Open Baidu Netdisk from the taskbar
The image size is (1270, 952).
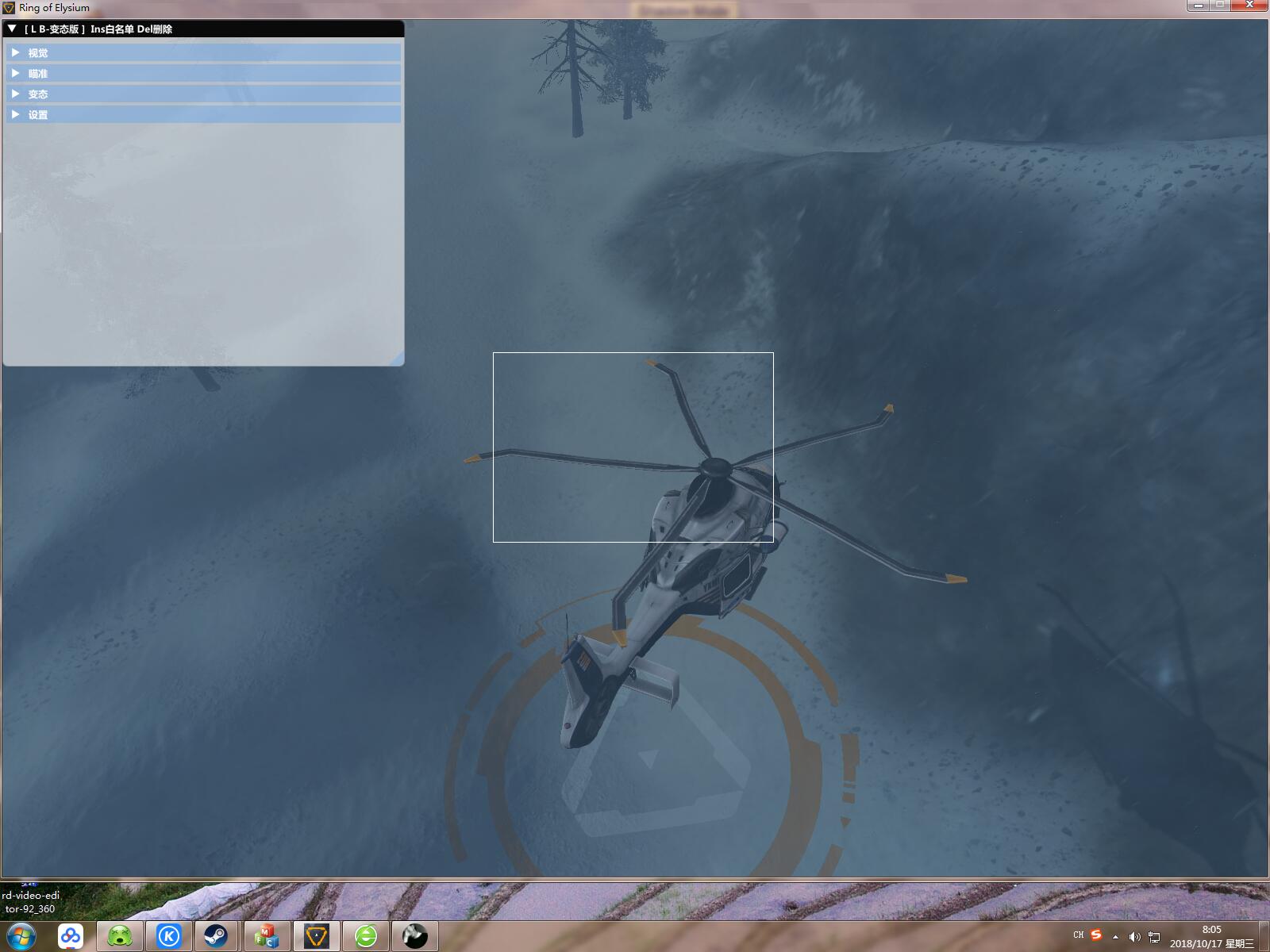point(71,937)
